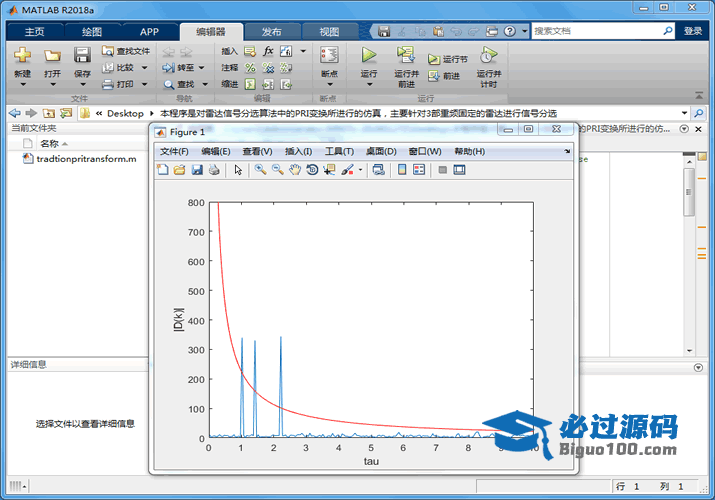
Task: Click New Figure icon in Figure 1 toolbar
Action: [x=163, y=170]
